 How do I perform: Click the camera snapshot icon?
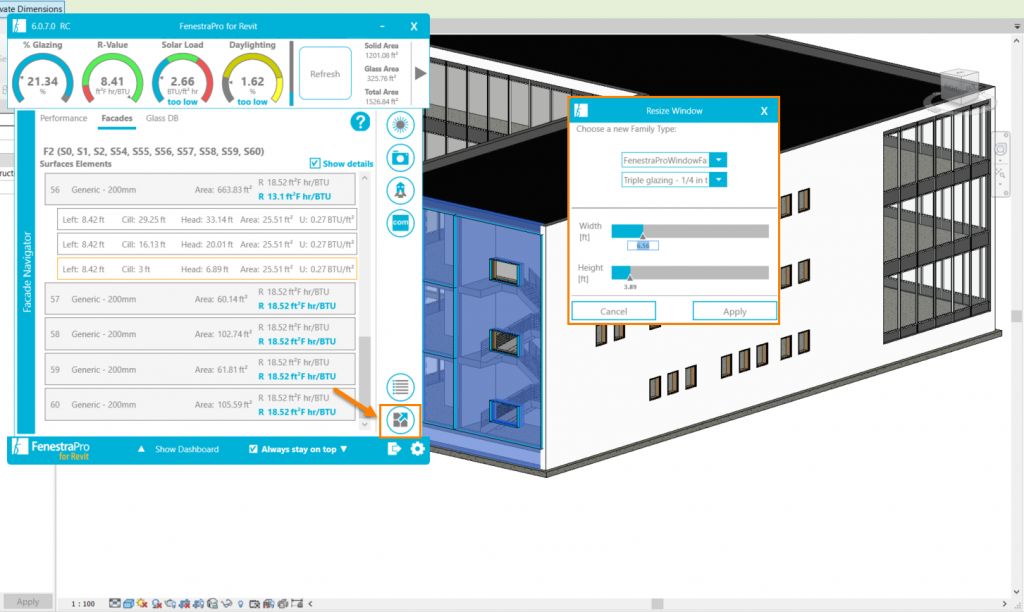[400, 157]
